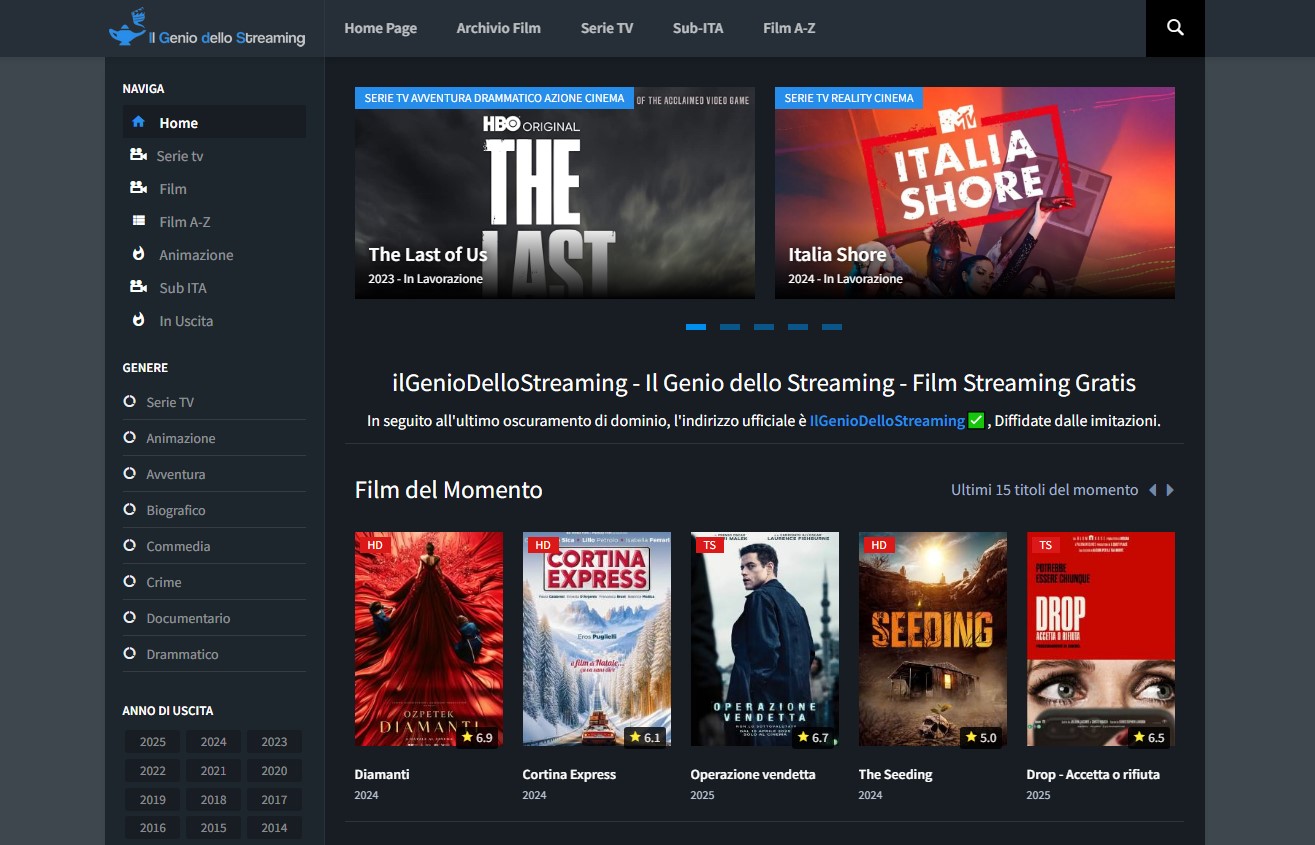
Task: Go to next titles with right arrow
Action: pyautogui.click(x=1170, y=490)
